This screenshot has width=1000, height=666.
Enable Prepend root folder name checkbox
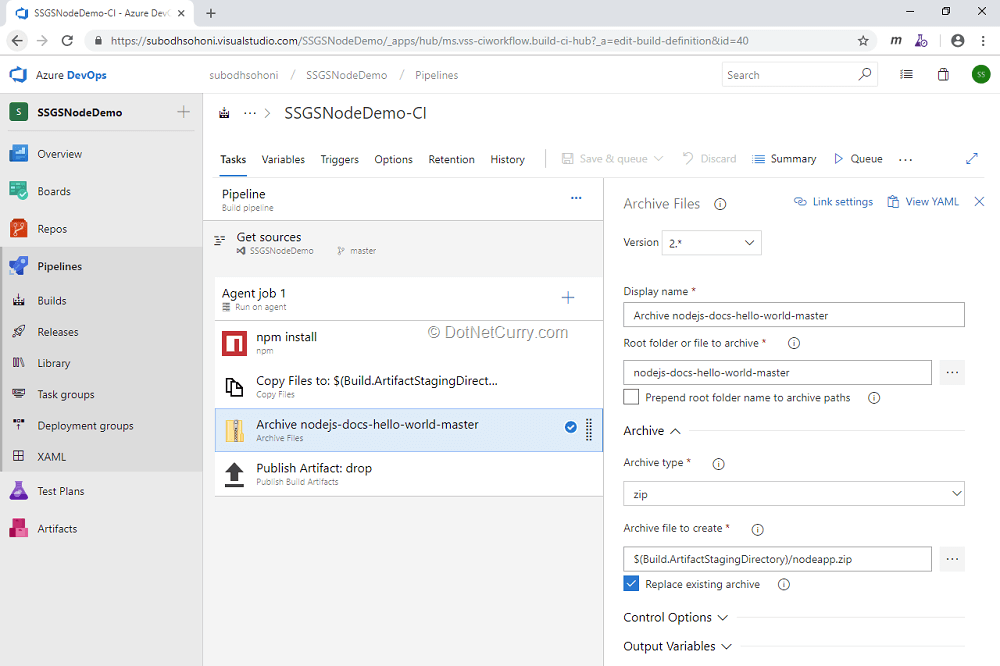[x=631, y=397]
